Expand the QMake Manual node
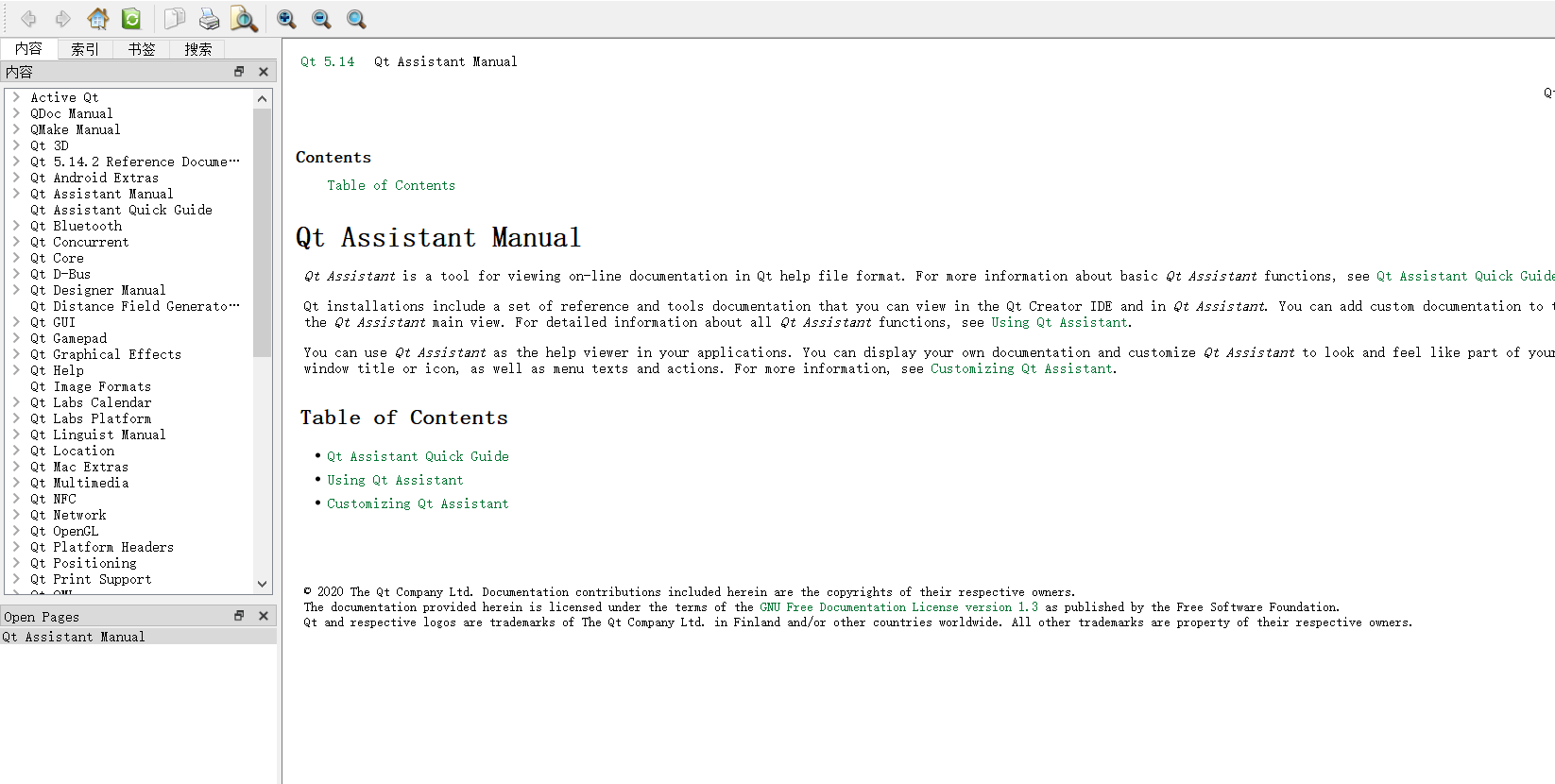This screenshot has width=1555, height=784. point(16,129)
